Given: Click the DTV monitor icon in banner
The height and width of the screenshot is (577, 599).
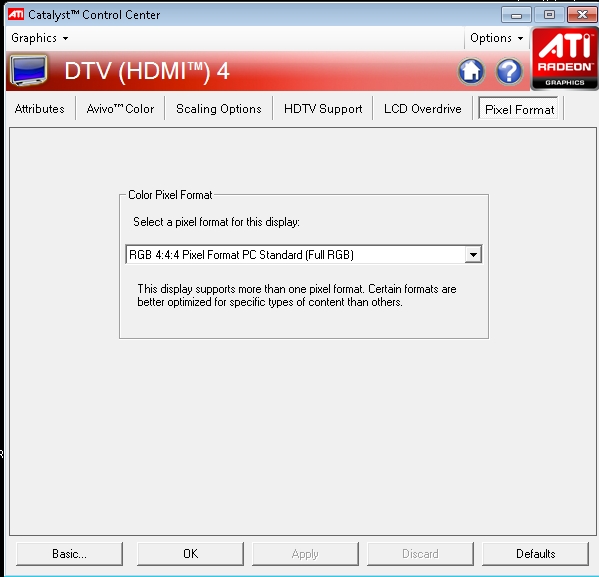Looking at the screenshot, I should click(x=29, y=71).
